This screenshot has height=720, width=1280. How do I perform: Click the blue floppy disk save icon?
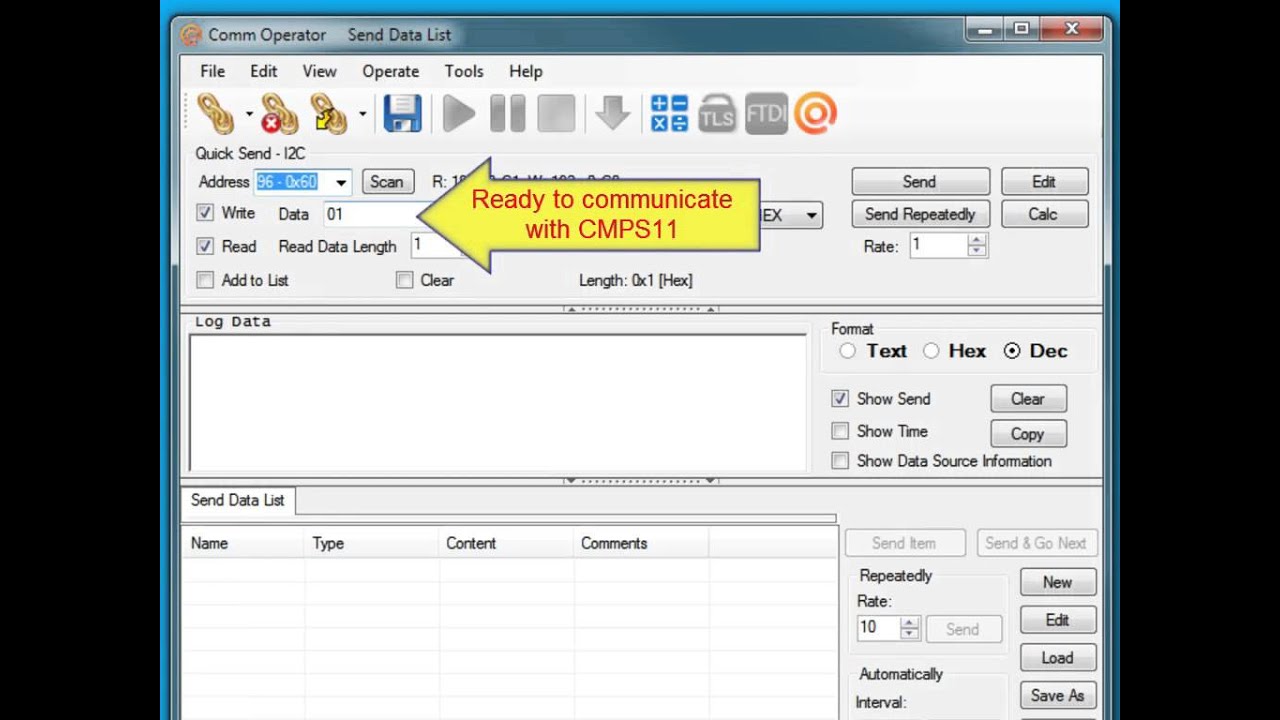tap(402, 113)
